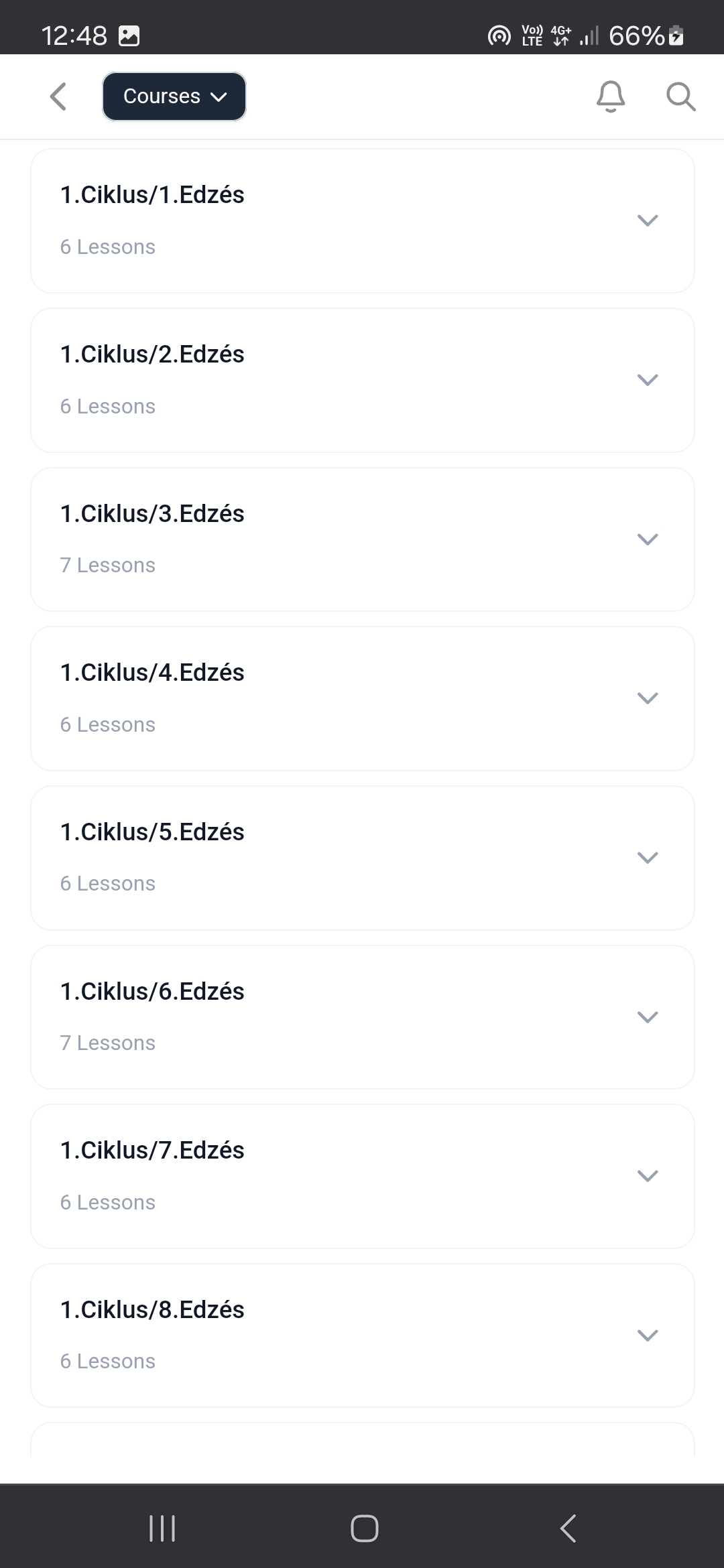
Task: Open the Courses dropdown menu
Action: [174, 96]
